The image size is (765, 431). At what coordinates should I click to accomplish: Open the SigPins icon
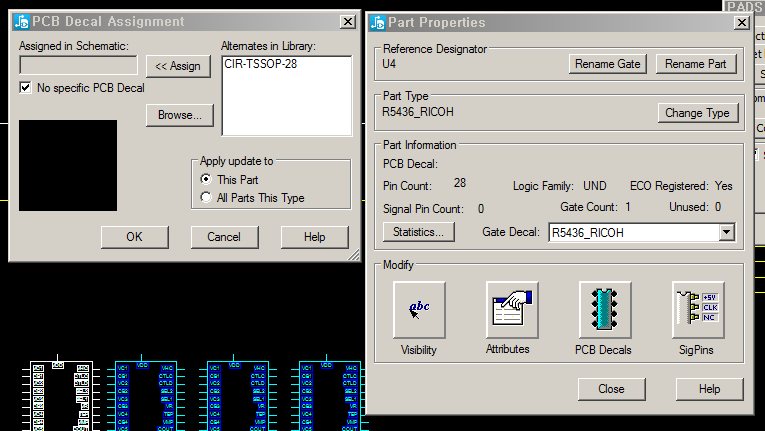pyautogui.click(x=697, y=309)
